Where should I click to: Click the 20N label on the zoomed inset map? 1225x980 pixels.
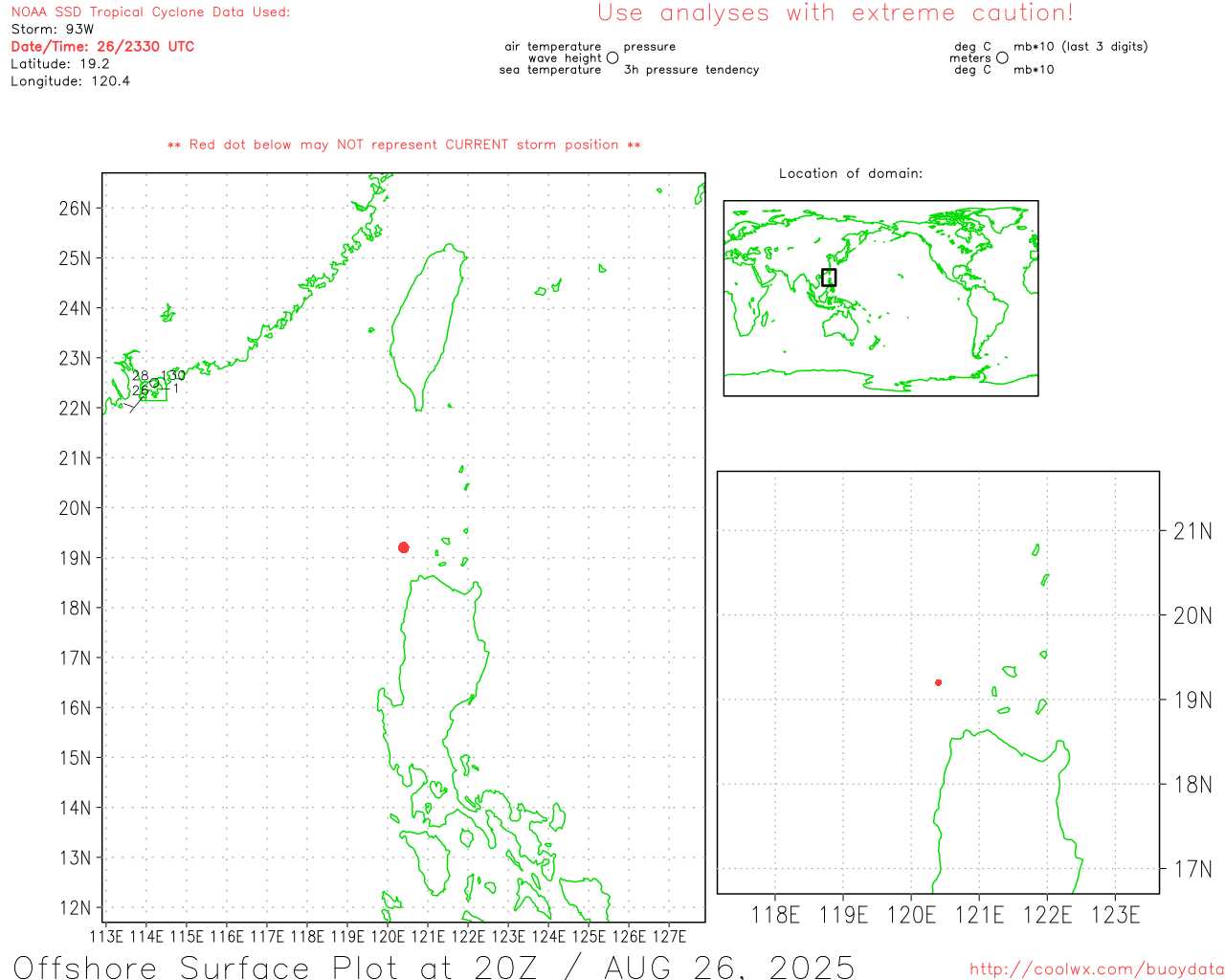pos(1192,615)
